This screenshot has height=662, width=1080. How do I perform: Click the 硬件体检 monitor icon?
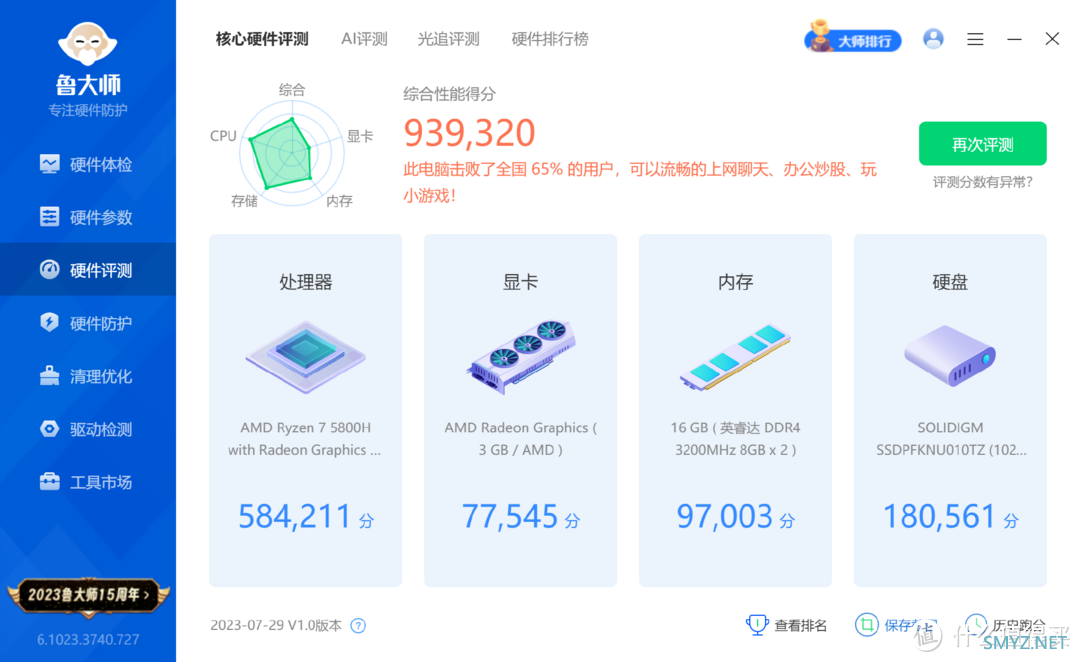coord(50,164)
